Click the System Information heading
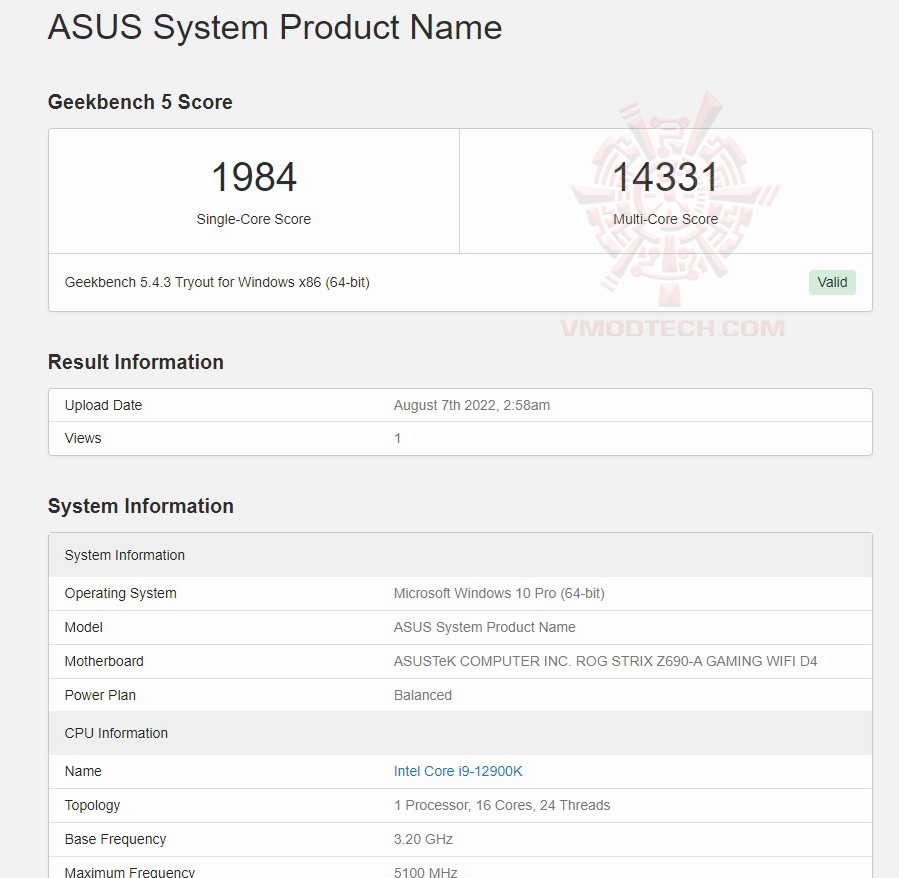 point(141,506)
